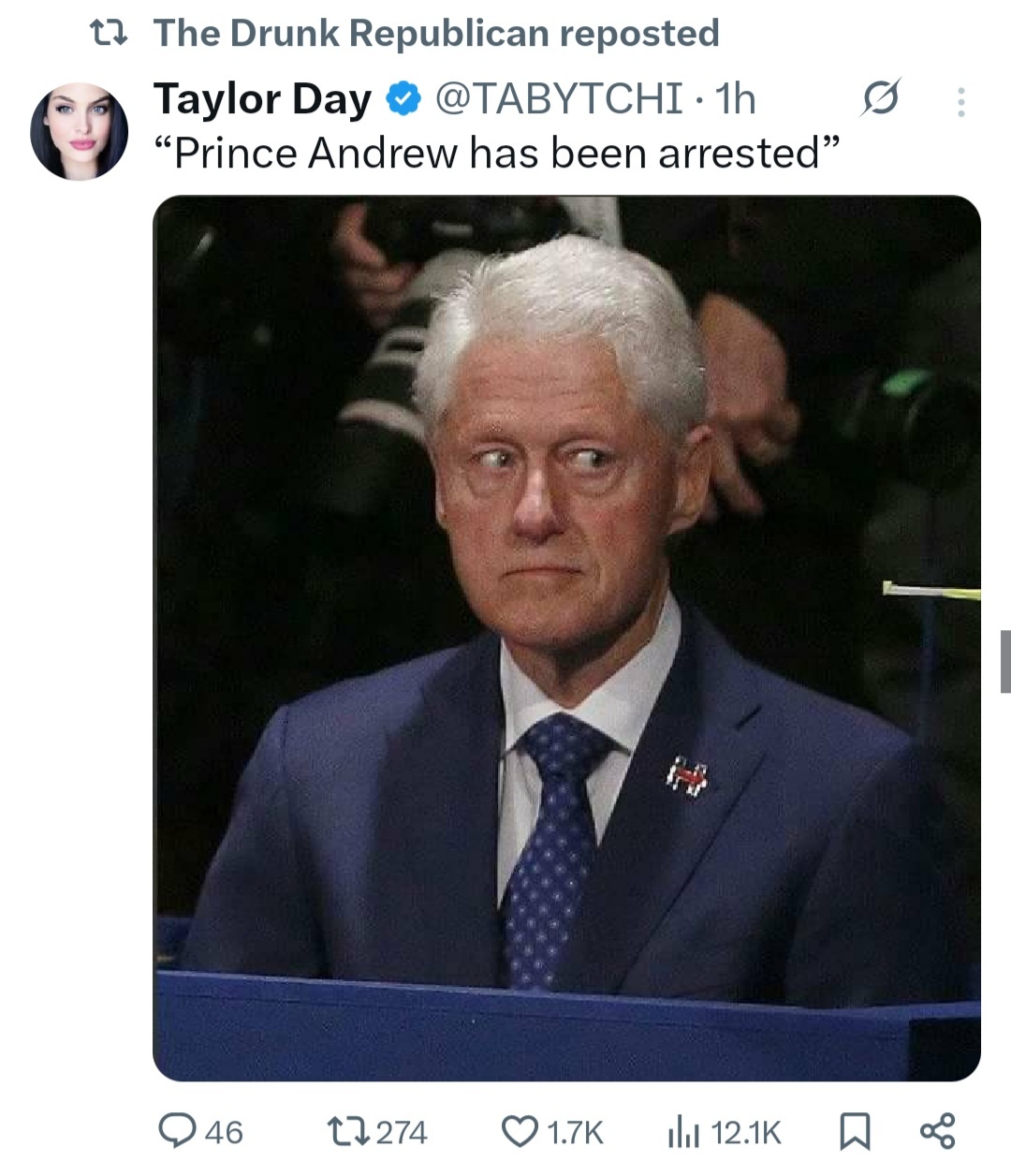Open The Drunk Republican reposted link
1011x1176 pixels.
point(436,33)
